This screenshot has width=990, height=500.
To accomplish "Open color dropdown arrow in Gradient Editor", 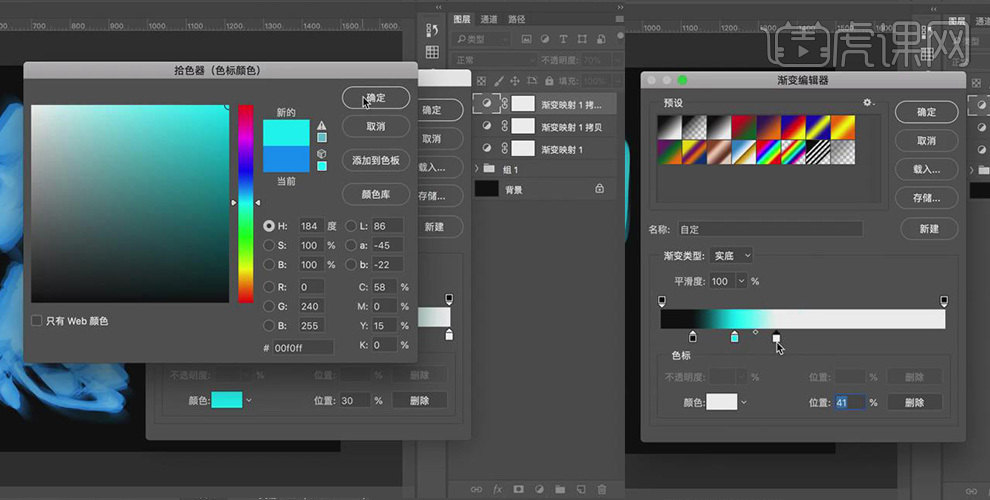I will [x=744, y=402].
